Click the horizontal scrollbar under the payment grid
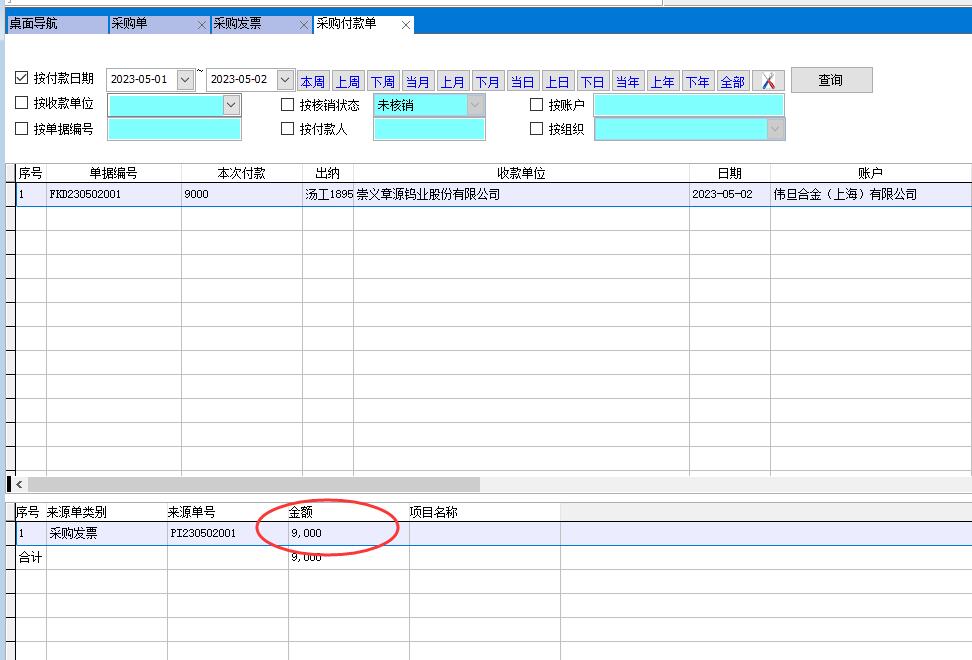 point(250,484)
